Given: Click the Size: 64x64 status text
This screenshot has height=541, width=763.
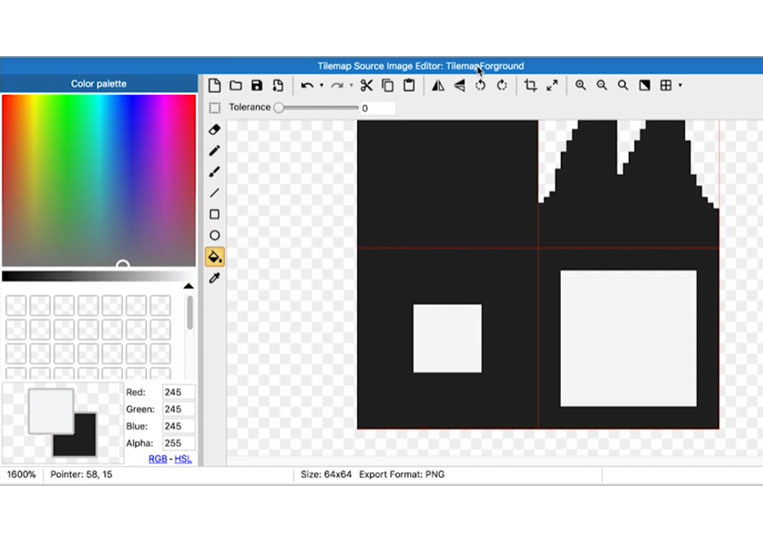Looking at the screenshot, I should pyautogui.click(x=326, y=474).
